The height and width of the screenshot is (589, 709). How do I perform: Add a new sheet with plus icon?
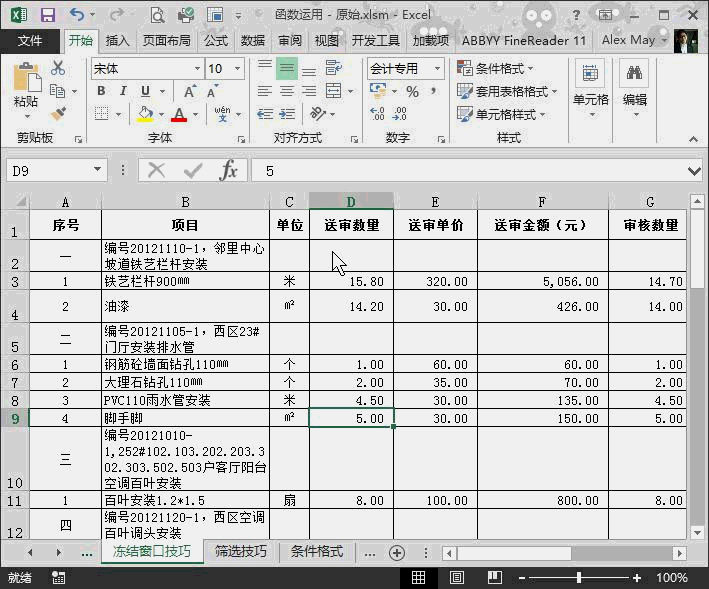tap(397, 552)
